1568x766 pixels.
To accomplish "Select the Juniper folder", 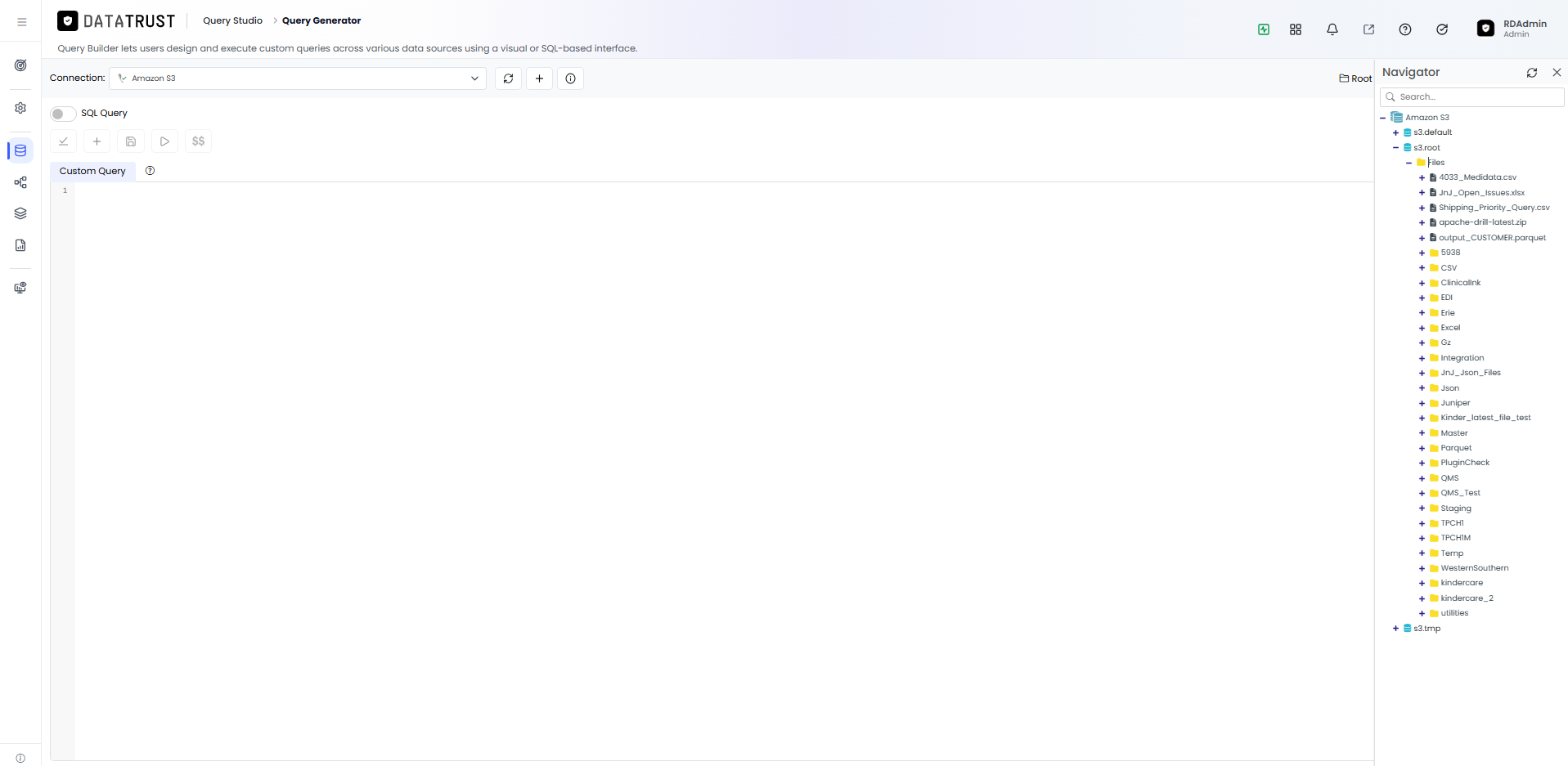I will (1455, 403).
